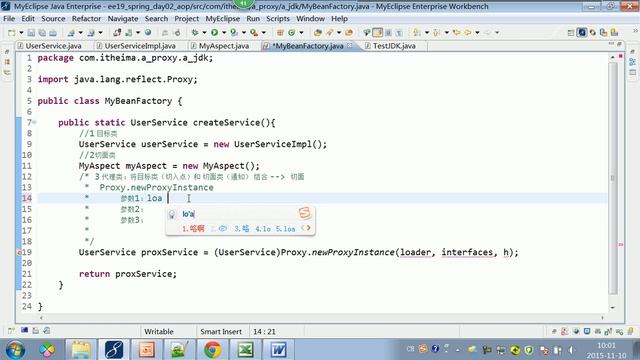Toggle Mark Occurrences highlighted toolbar button
The height and width of the screenshot is (360, 640).
pos(378,33)
